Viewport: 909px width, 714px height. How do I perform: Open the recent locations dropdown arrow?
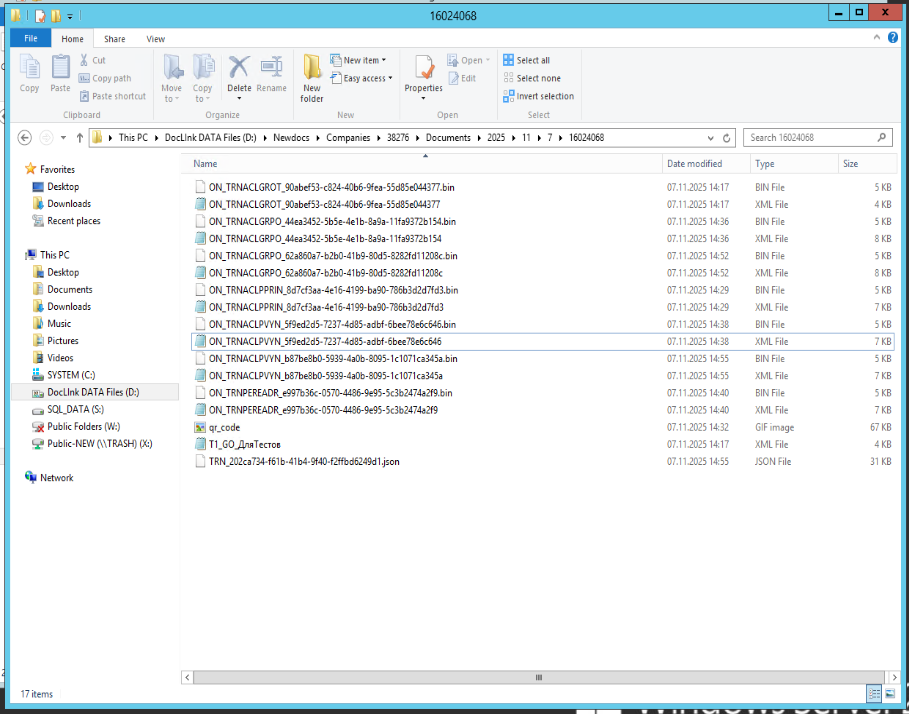pyautogui.click(x=63, y=138)
